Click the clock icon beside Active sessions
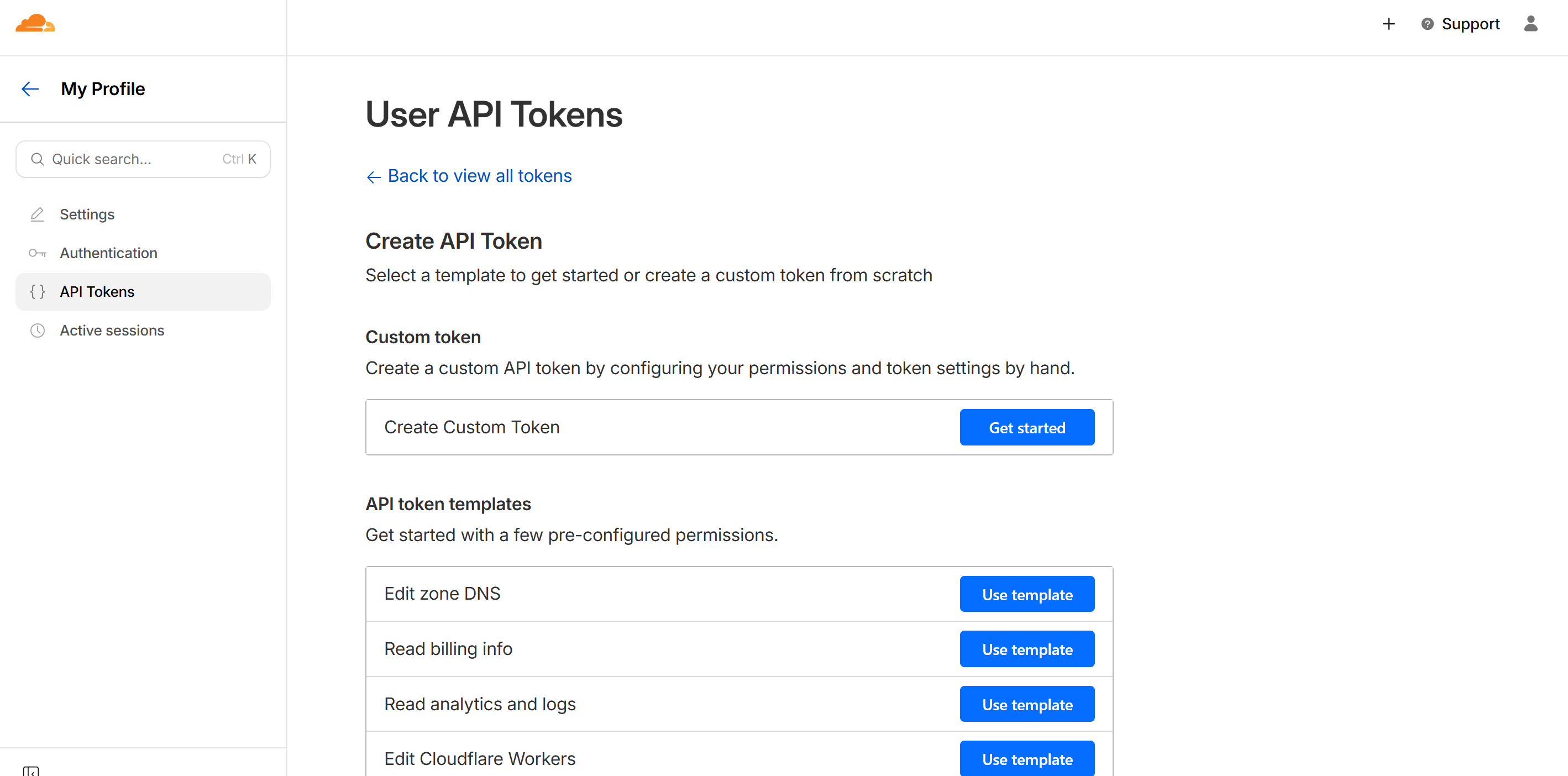 (x=37, y=331)
